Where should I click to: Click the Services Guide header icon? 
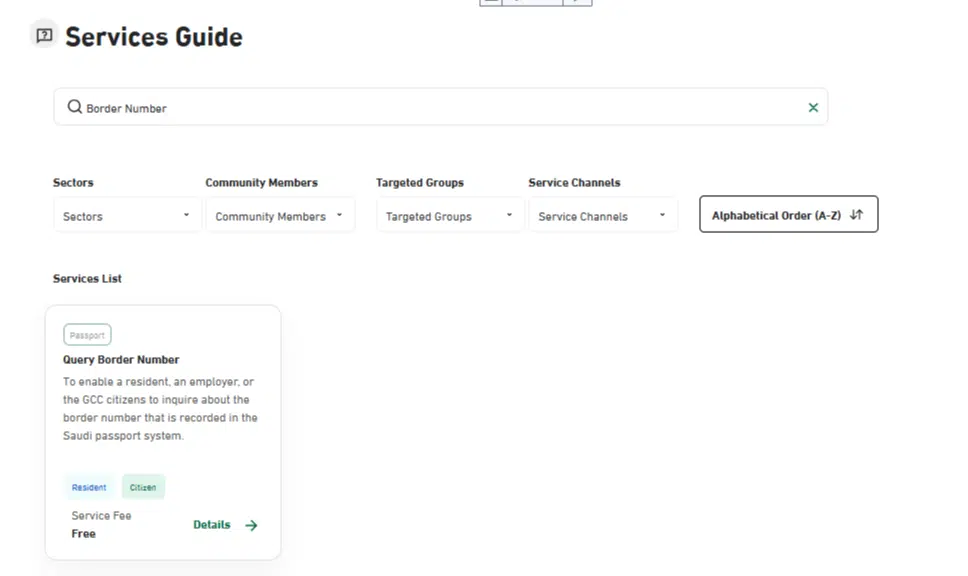[43, 36]
